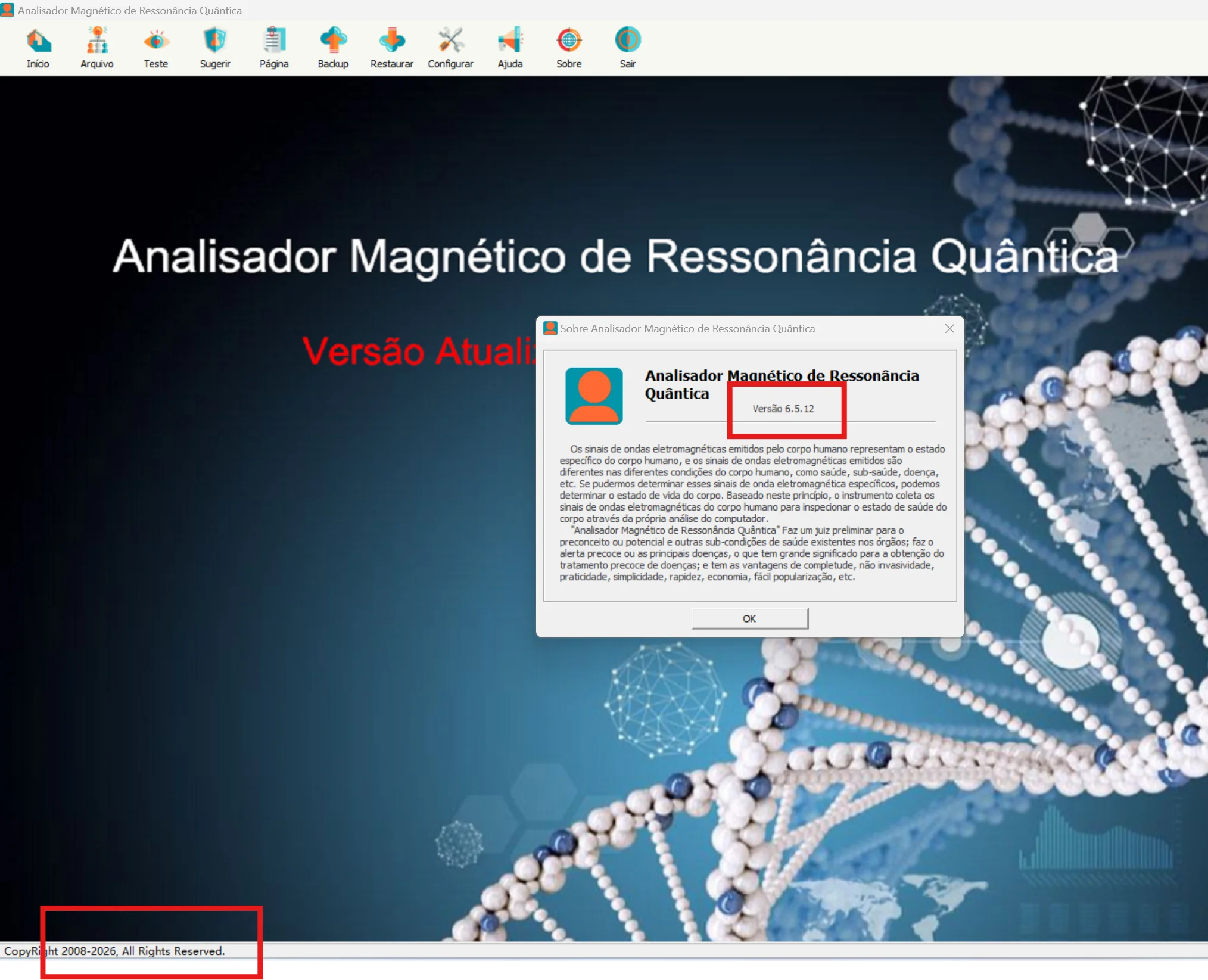Click the large Analisador Magnético heading
Image resolution: width=1208 pixels, height=980 pixels.
pos(615,257)
